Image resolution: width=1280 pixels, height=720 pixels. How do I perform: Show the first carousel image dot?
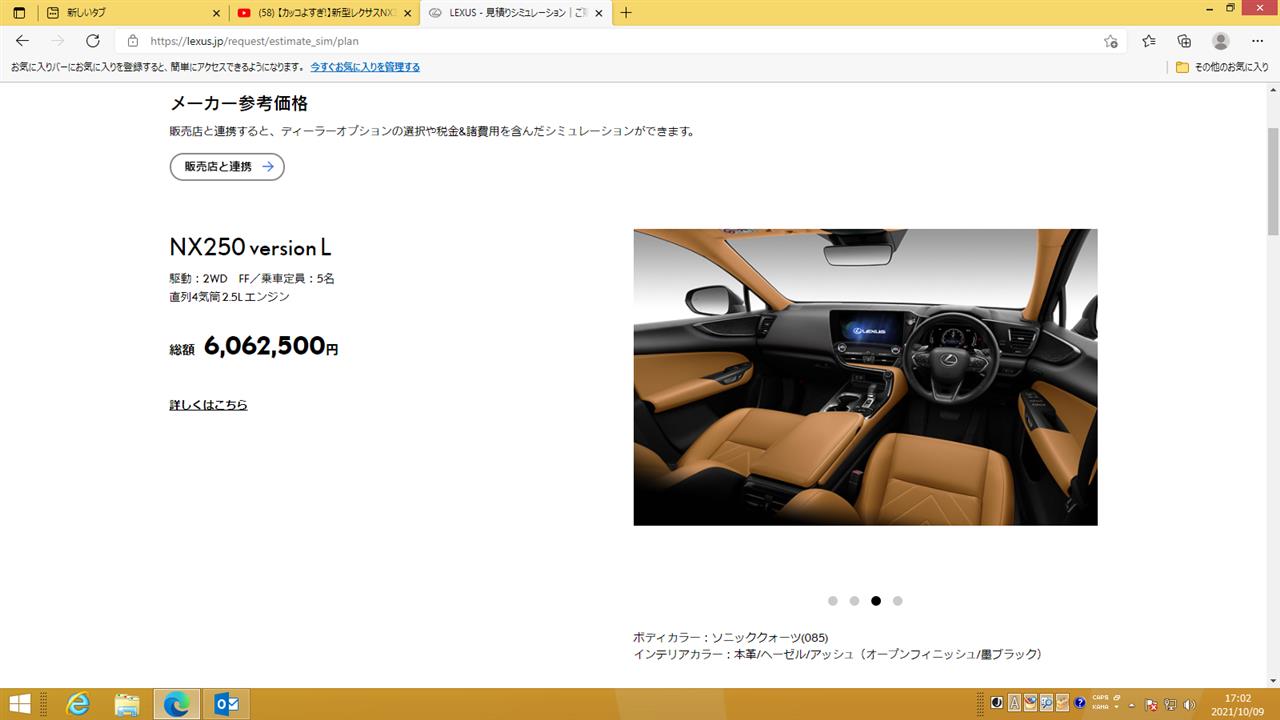click(833, 601)
